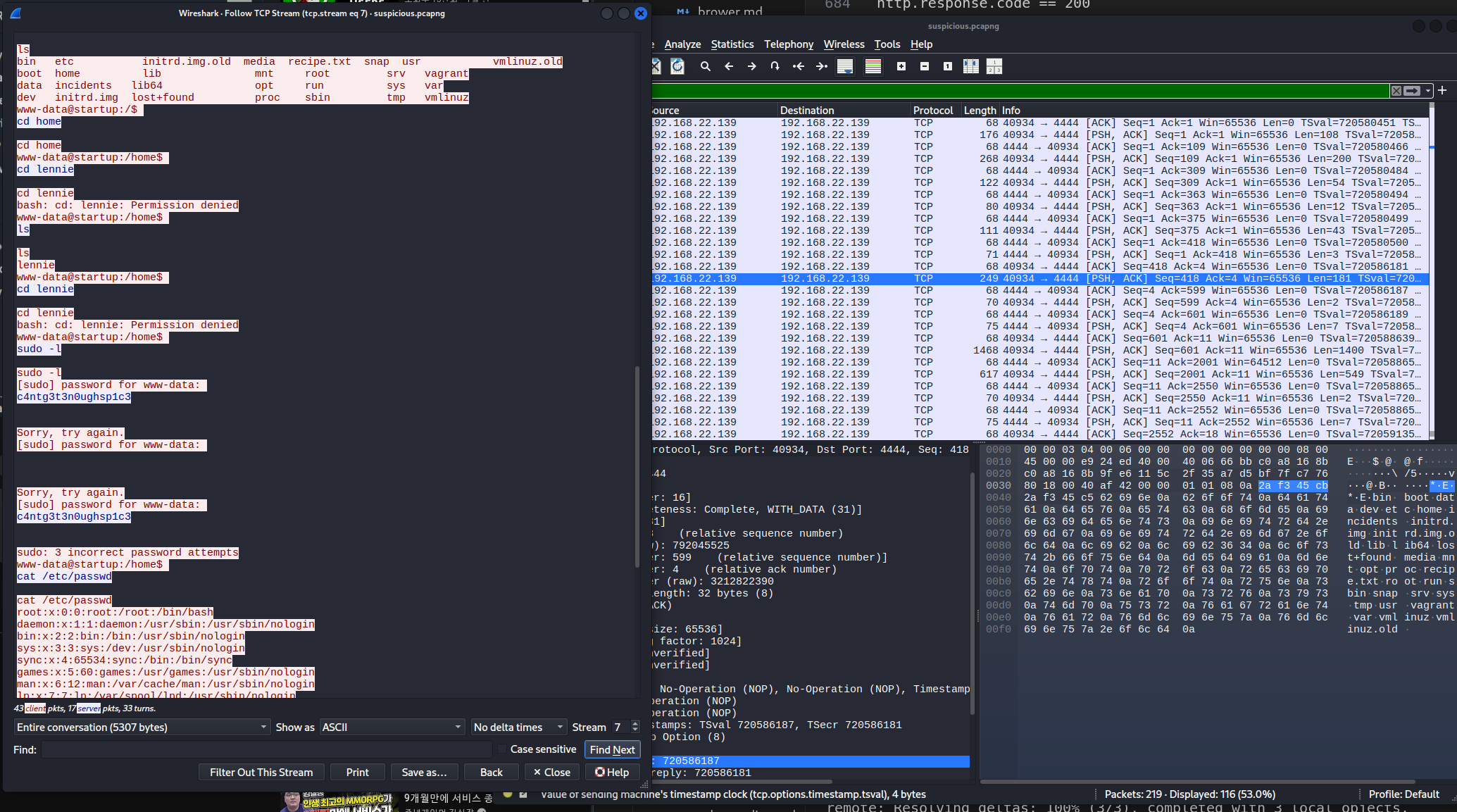
Task: Expand the No delta times dropdown
Action: pyautogui.click(x=518, y=727)
